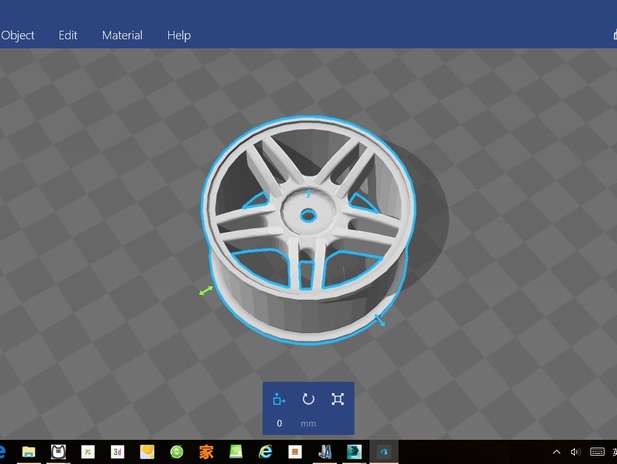Viewport: 617px width, 464px height.
Task: Select the Move tool icon
Action: click(x=279, y=399)
